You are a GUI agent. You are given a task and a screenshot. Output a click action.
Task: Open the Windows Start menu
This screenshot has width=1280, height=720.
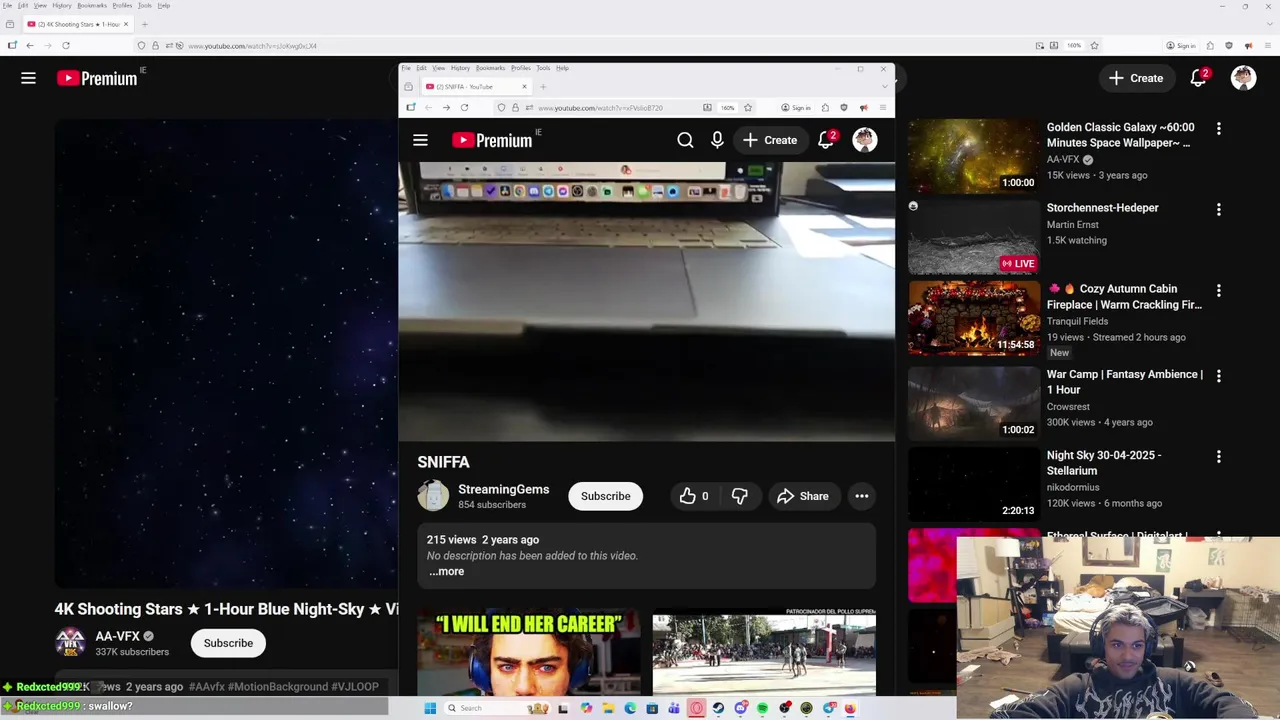(430, 708)
